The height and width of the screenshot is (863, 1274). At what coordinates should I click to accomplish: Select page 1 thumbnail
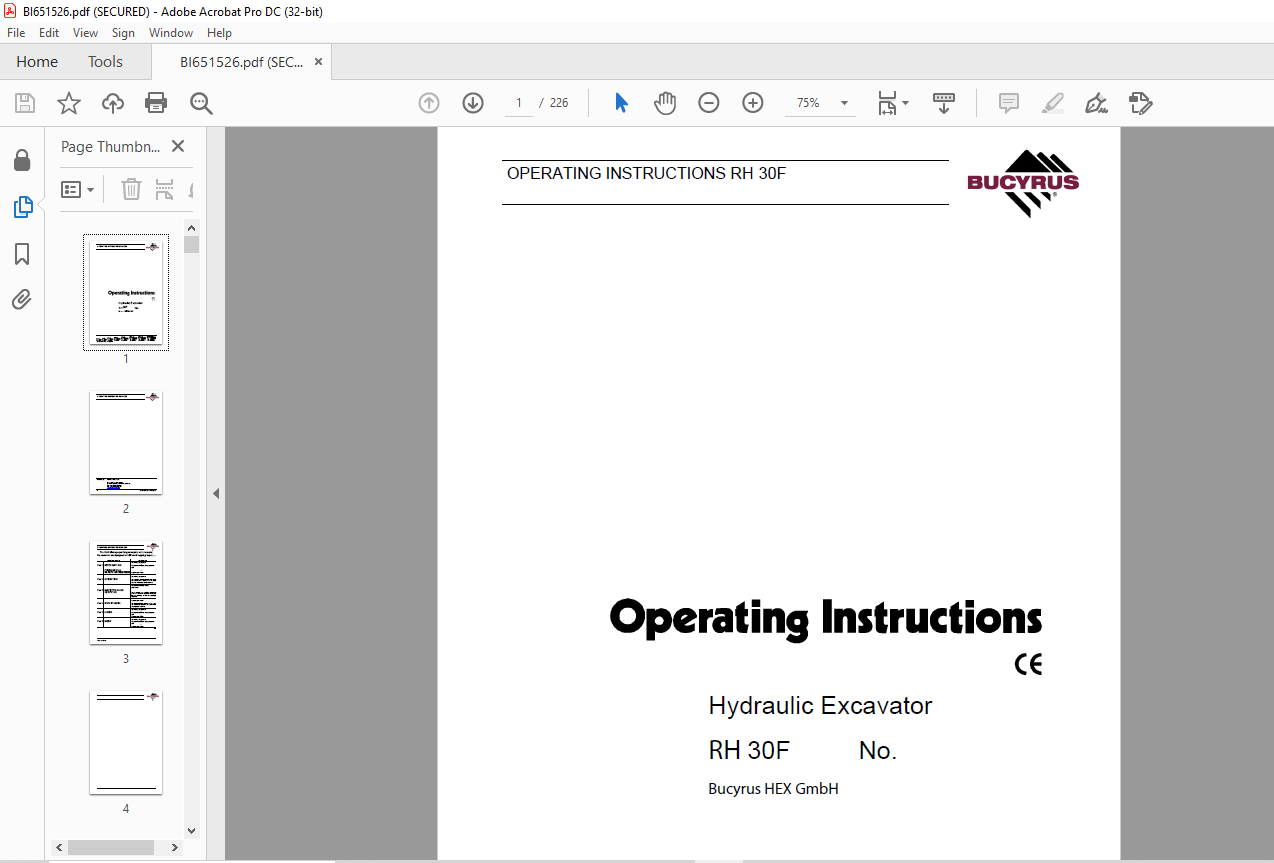click(x=126, y=291)
